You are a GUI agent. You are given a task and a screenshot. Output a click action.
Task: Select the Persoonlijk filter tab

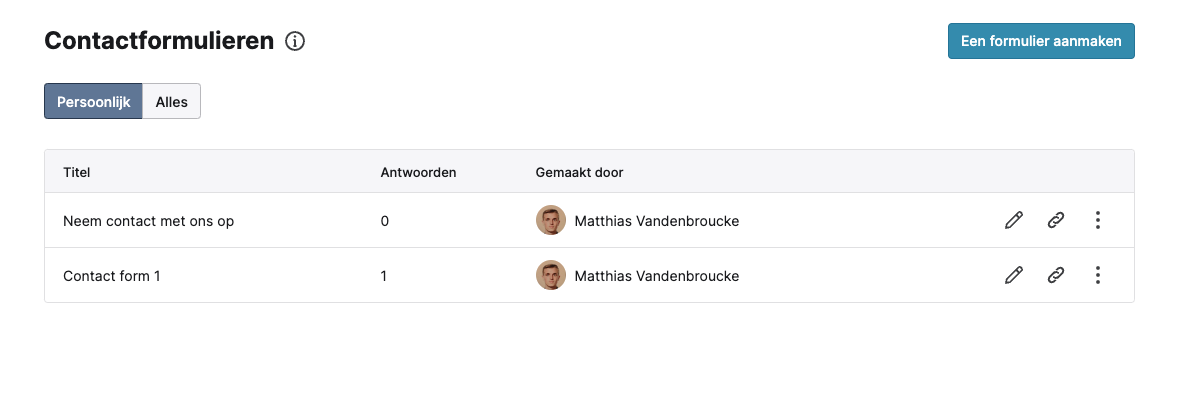(x=93, y=102)
